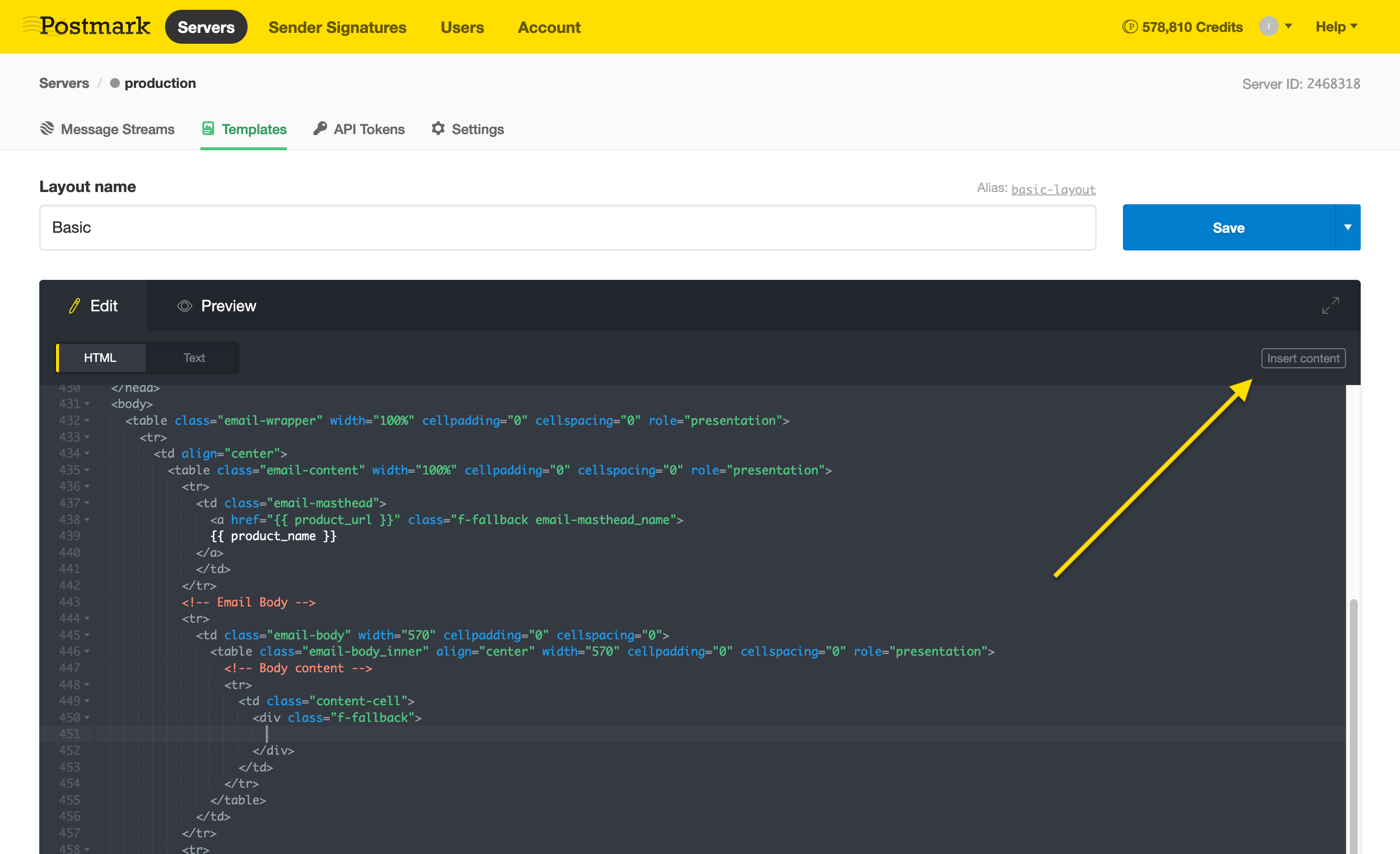The height and width of the screenshot is (854, 1400).
Task: Click the credits coin icon
Action: pyautogui.click(x=1129, y=27)
